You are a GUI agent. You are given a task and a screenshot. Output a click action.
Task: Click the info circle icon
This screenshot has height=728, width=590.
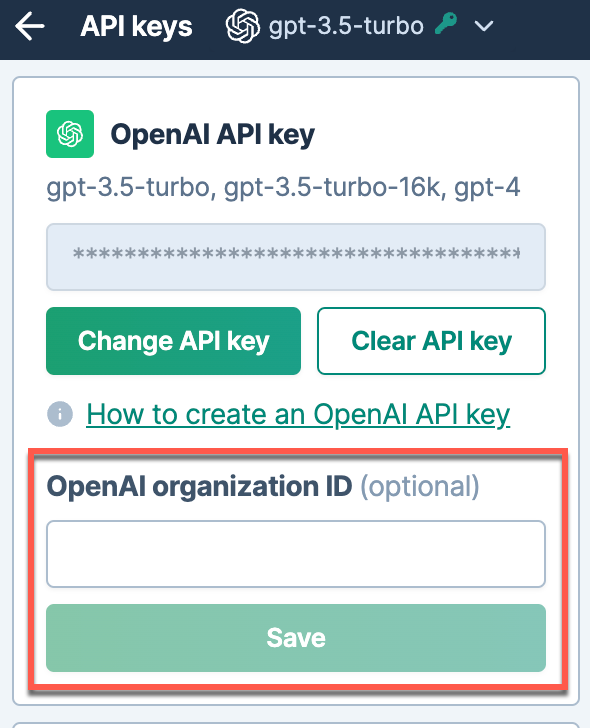[60, 414]
